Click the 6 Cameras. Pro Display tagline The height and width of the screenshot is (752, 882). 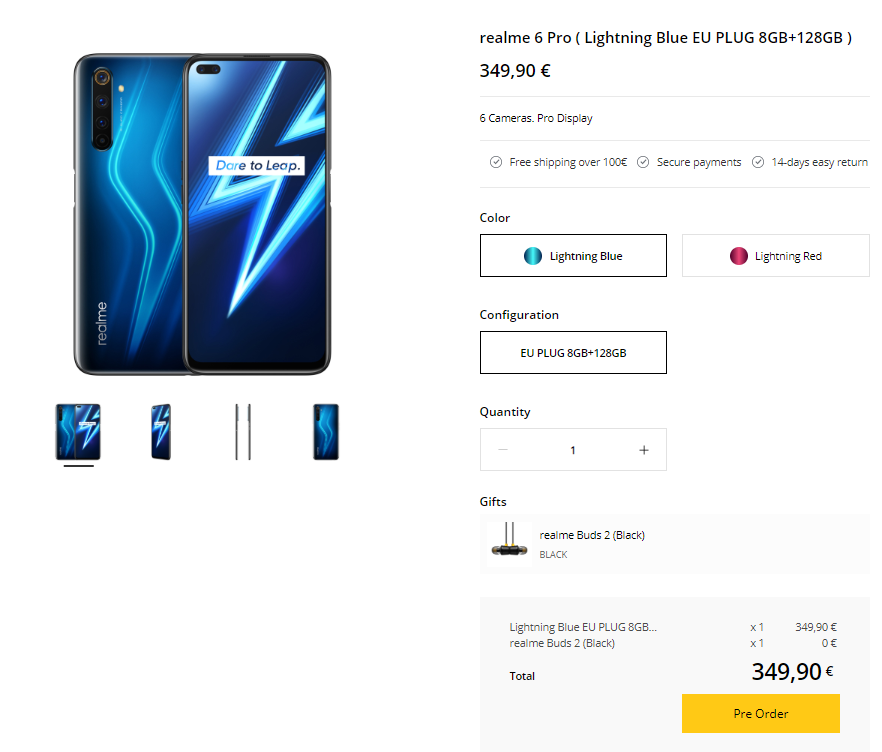(534, 117)
